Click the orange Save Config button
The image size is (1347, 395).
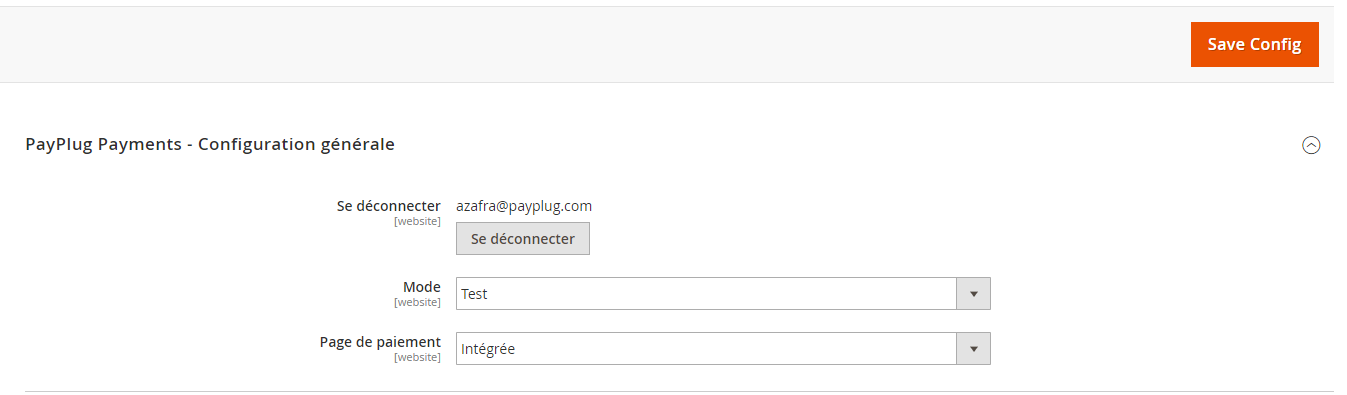(1254, 44)
